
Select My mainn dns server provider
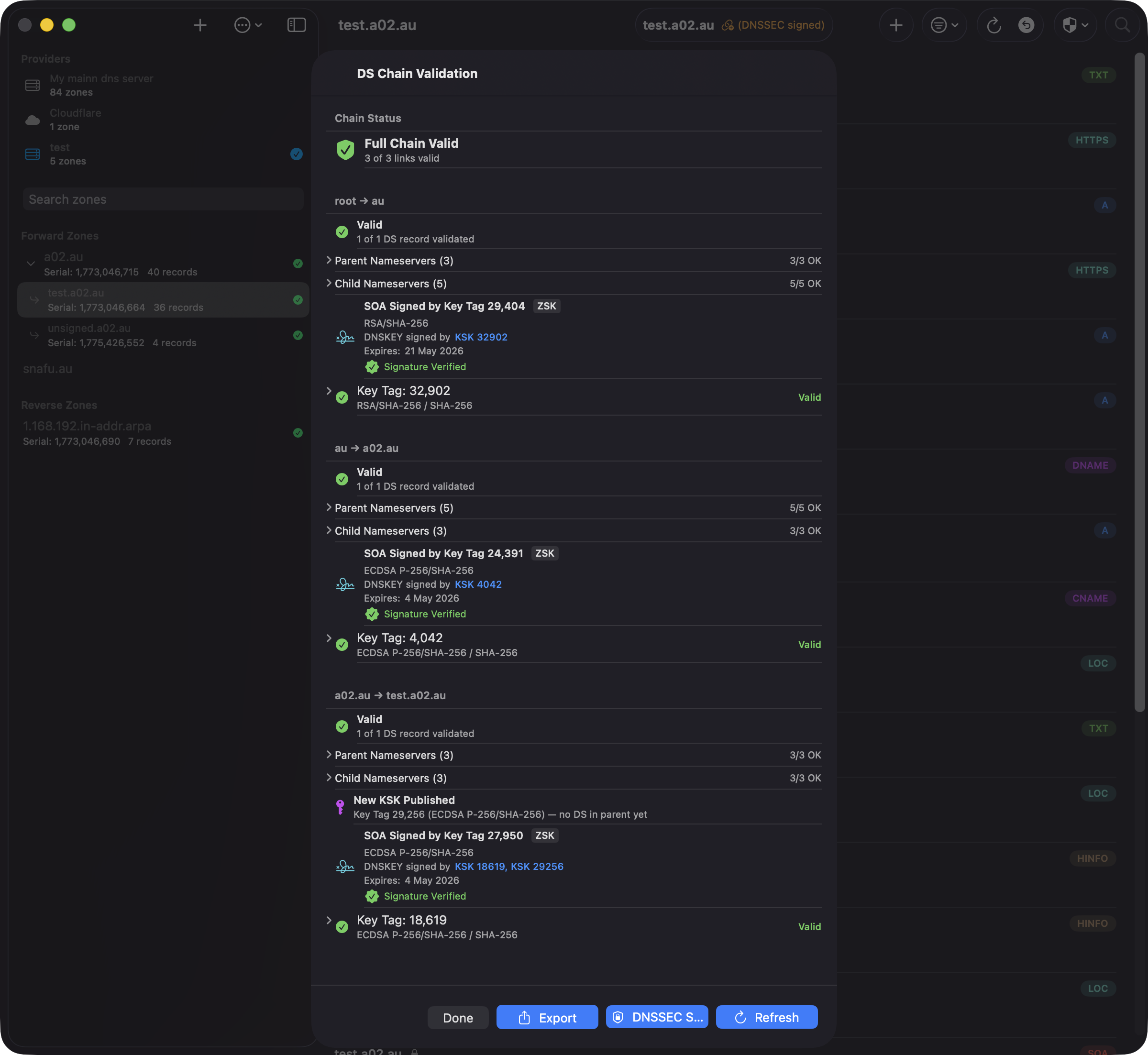pos(163,85)
